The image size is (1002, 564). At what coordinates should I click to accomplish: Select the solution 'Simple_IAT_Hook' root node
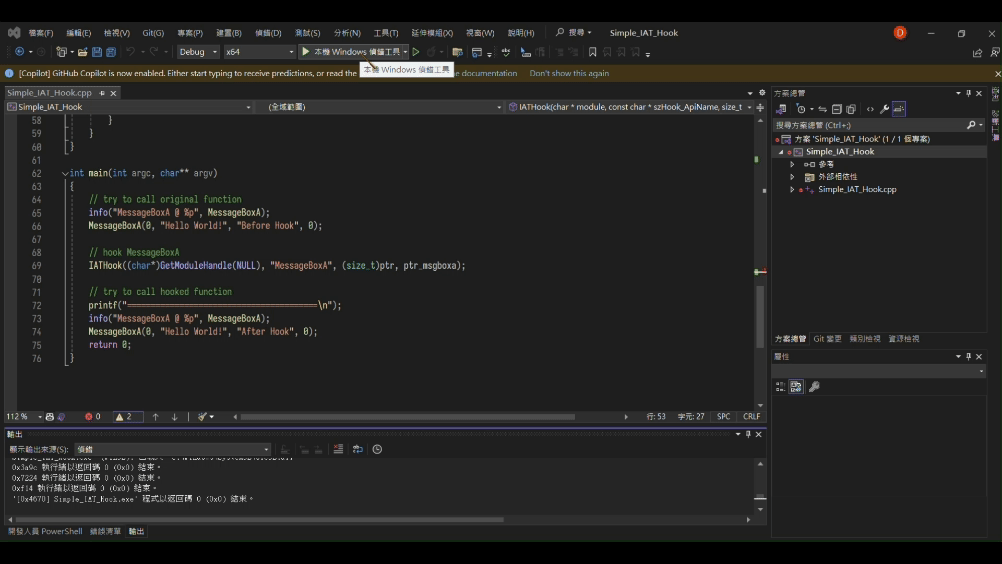tap(861, 139)
